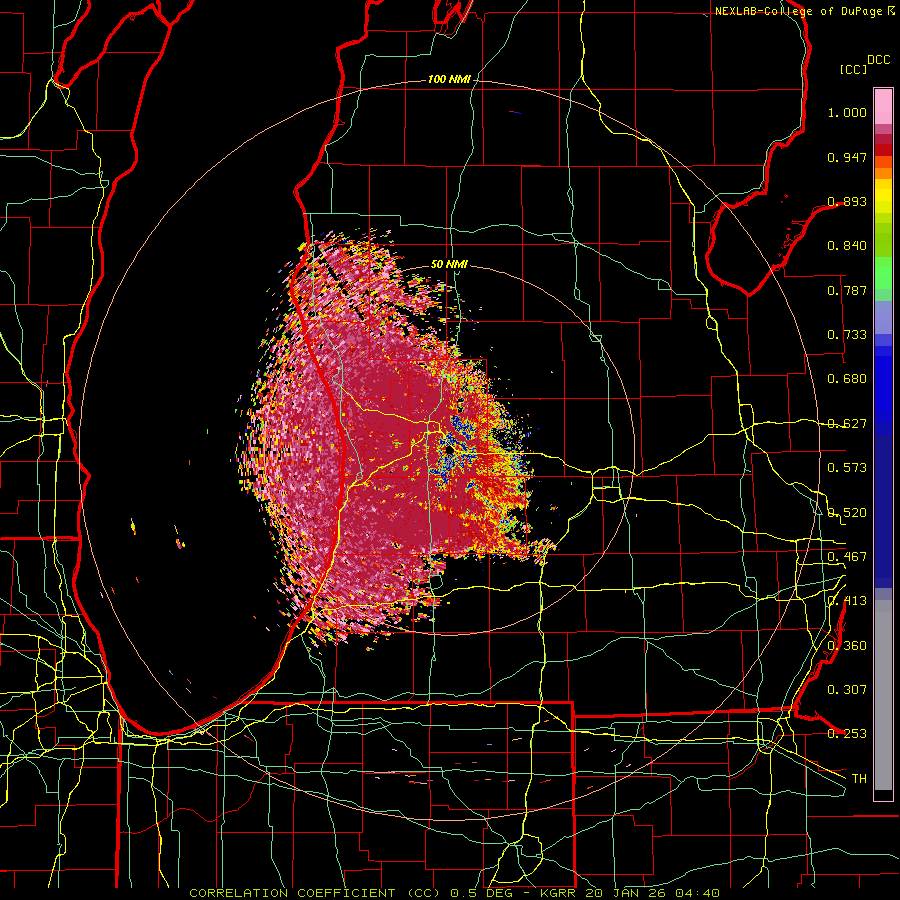Click the 0.307 color scale value
900x900 pixels.
pos(847,690)
